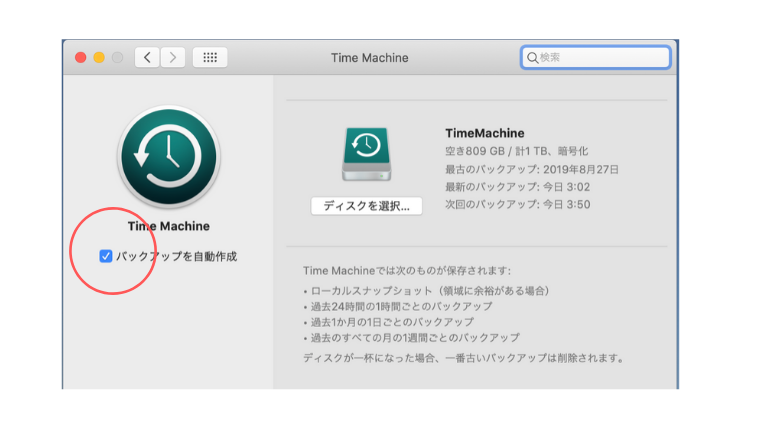Click 過去1か月の1日ごとのバックアップ line
The image size is (760, 428).
[x=389, y=322]
